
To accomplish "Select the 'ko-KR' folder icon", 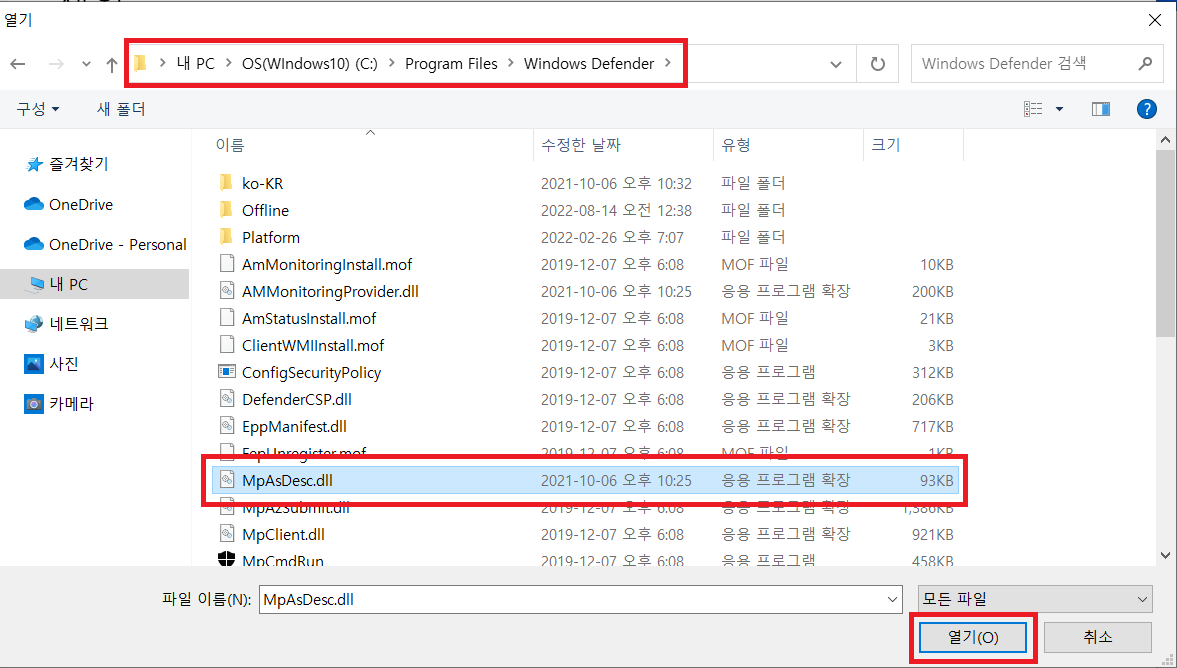I will (226, 182).
